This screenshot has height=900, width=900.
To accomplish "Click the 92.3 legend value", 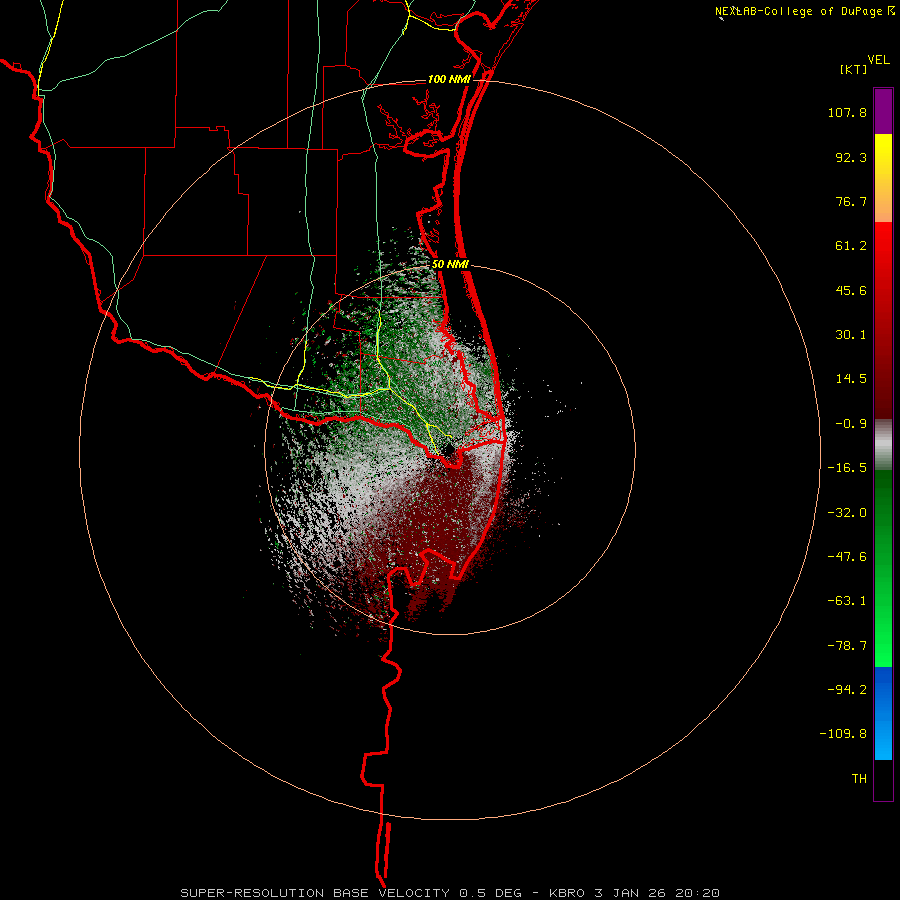I will tap(851, 157).
